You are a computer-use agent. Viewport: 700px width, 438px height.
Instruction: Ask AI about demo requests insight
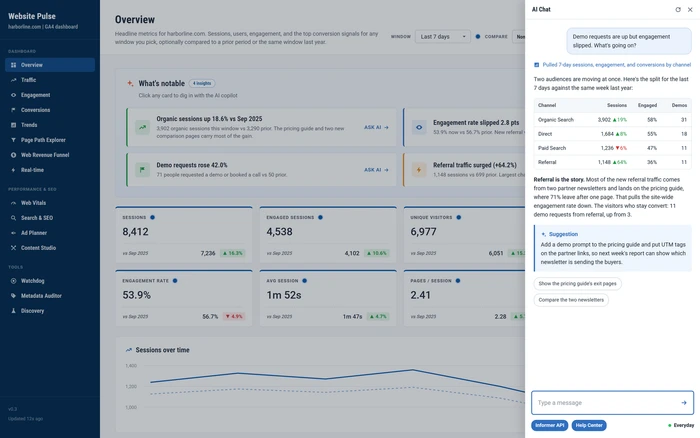click(376, 170)
